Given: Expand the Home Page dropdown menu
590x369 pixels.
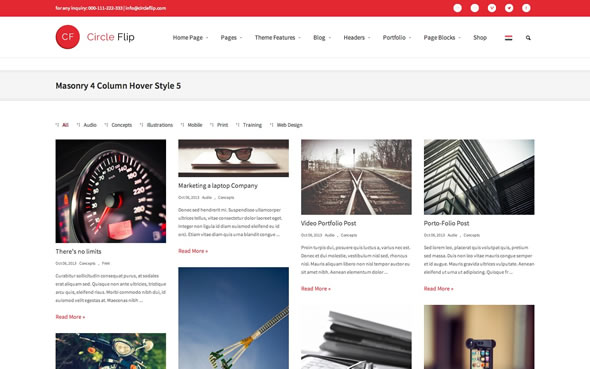Looking at the screenshot, I should point(190,38).
